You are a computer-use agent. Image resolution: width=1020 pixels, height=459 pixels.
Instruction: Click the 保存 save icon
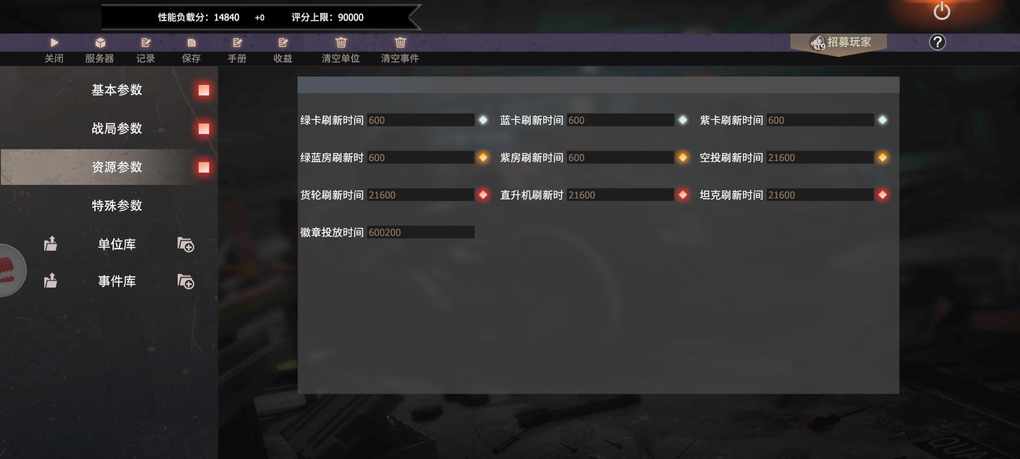(191, 43)
